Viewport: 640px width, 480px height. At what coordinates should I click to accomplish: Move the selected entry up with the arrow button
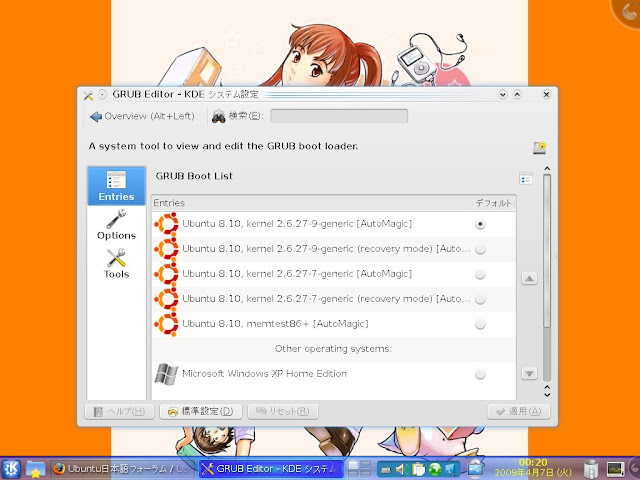[x=529, y=279]
